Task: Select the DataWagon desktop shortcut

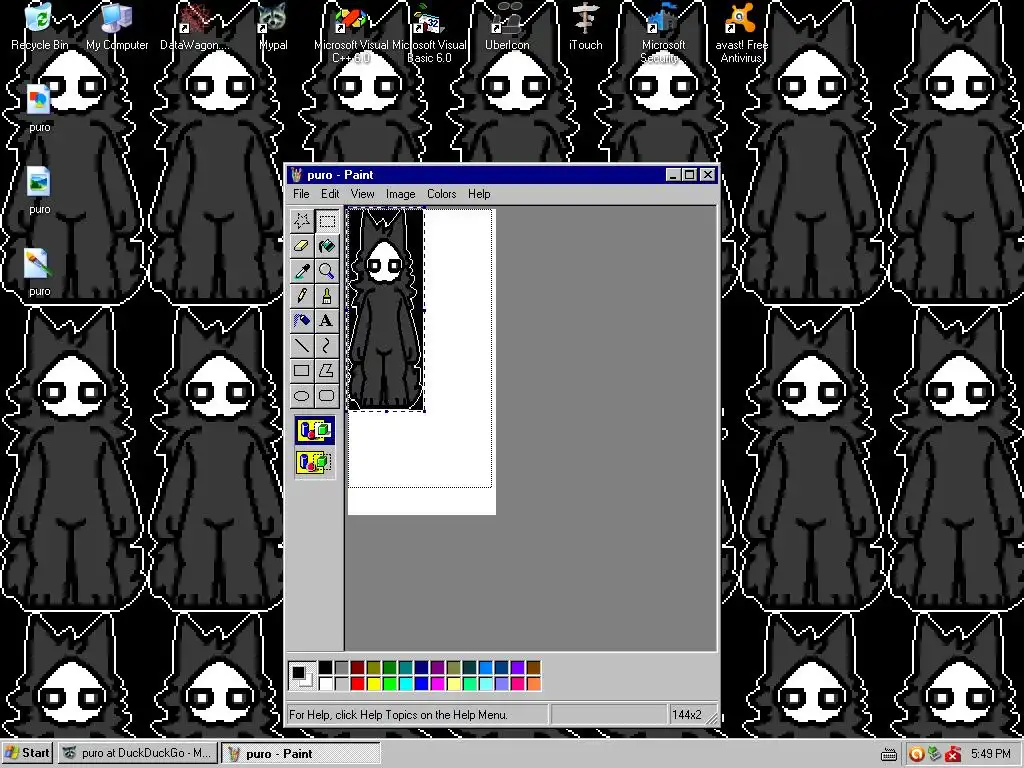Action: 195,27
